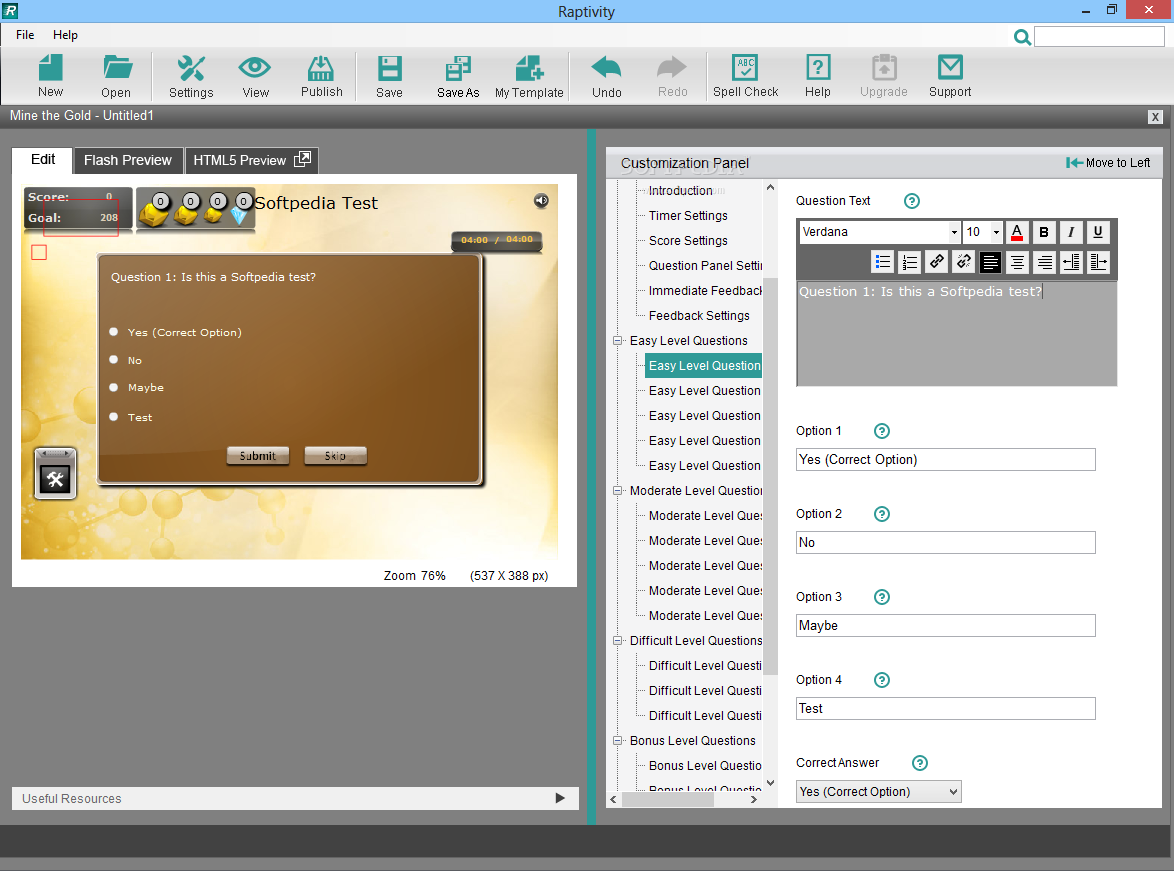Open the font color picker
The height and width of the screenshot is (871, 1174).
[x=1017, y=232]
